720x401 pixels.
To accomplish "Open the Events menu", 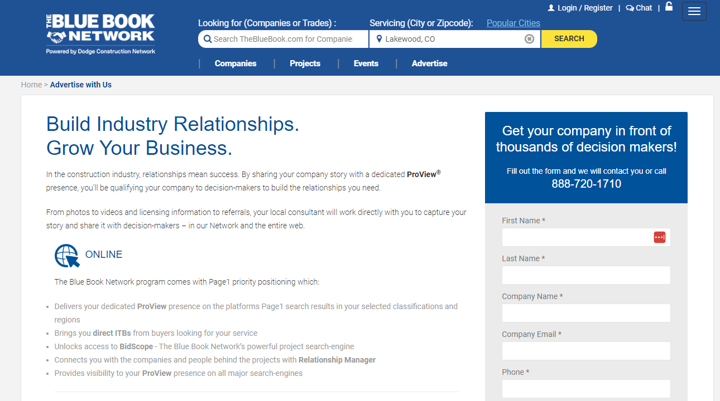I will click(366, 63).
